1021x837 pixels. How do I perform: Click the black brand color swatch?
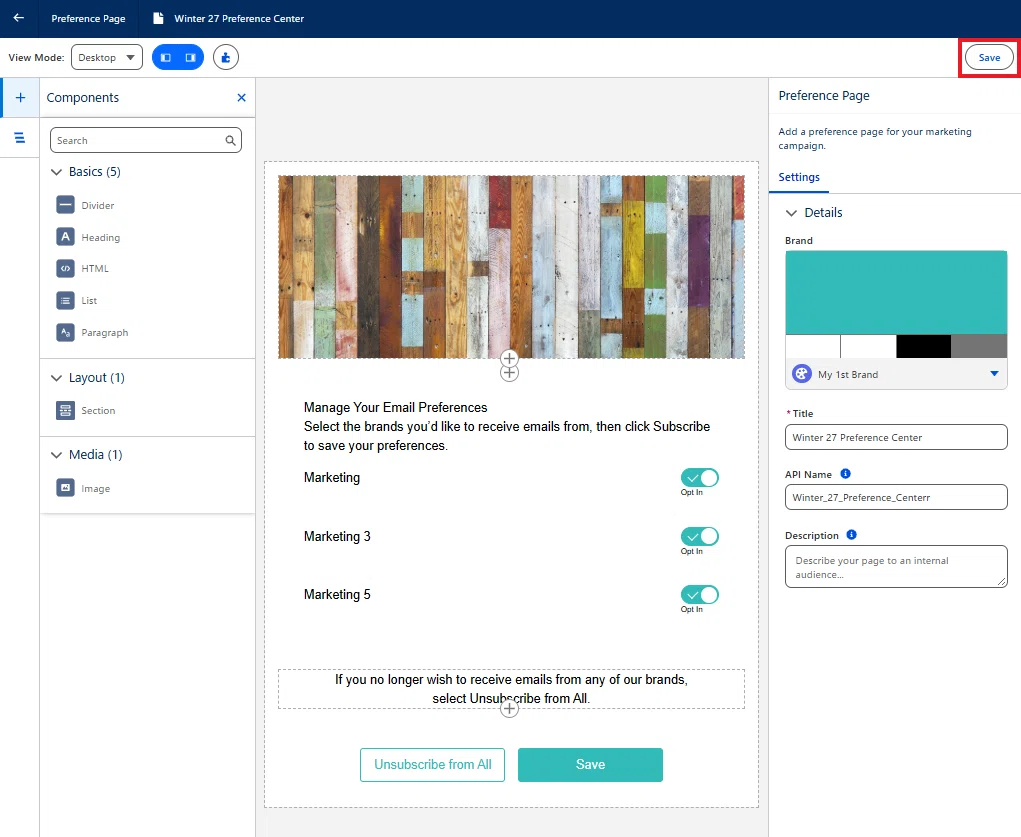[923, 347]
